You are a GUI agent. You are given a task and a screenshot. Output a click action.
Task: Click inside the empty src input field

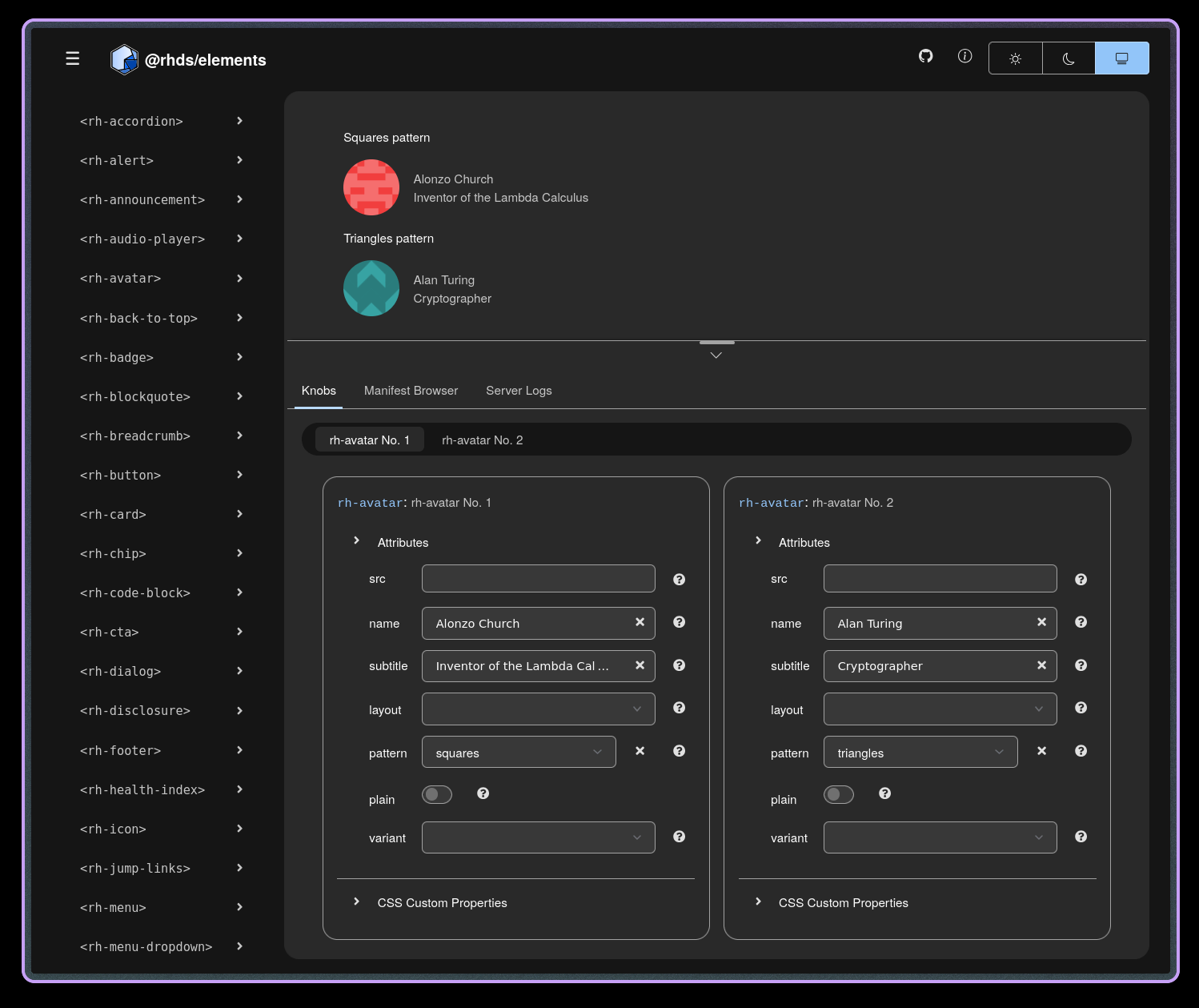point(538,578)
